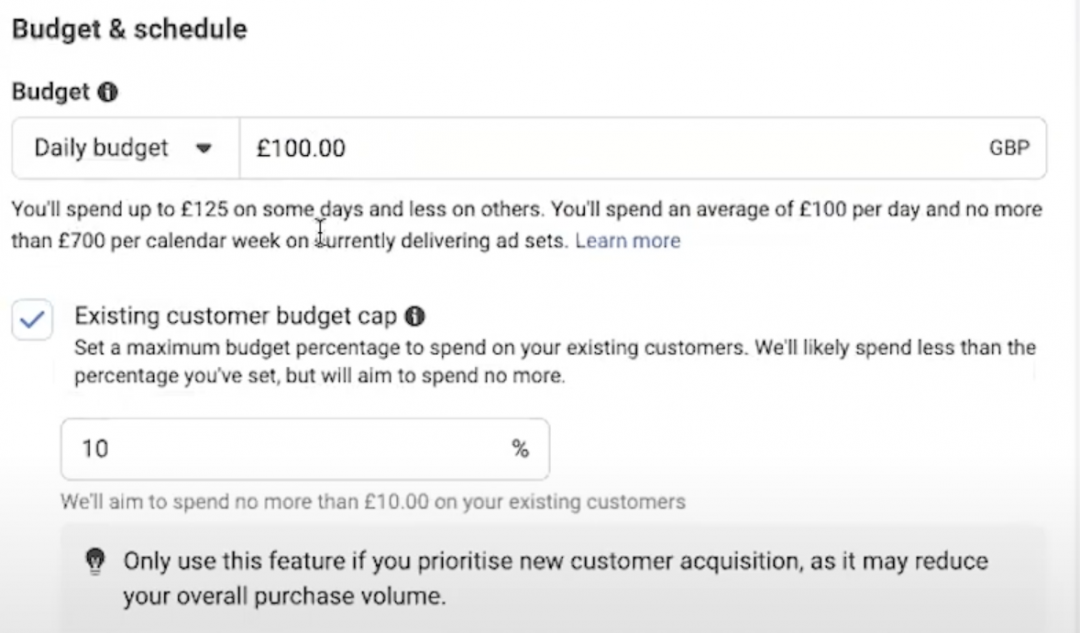1080x633 pixels.
Task: Click the GBP currency label in the budget field
Action: pyautogui.click(x=1009, y=148)
